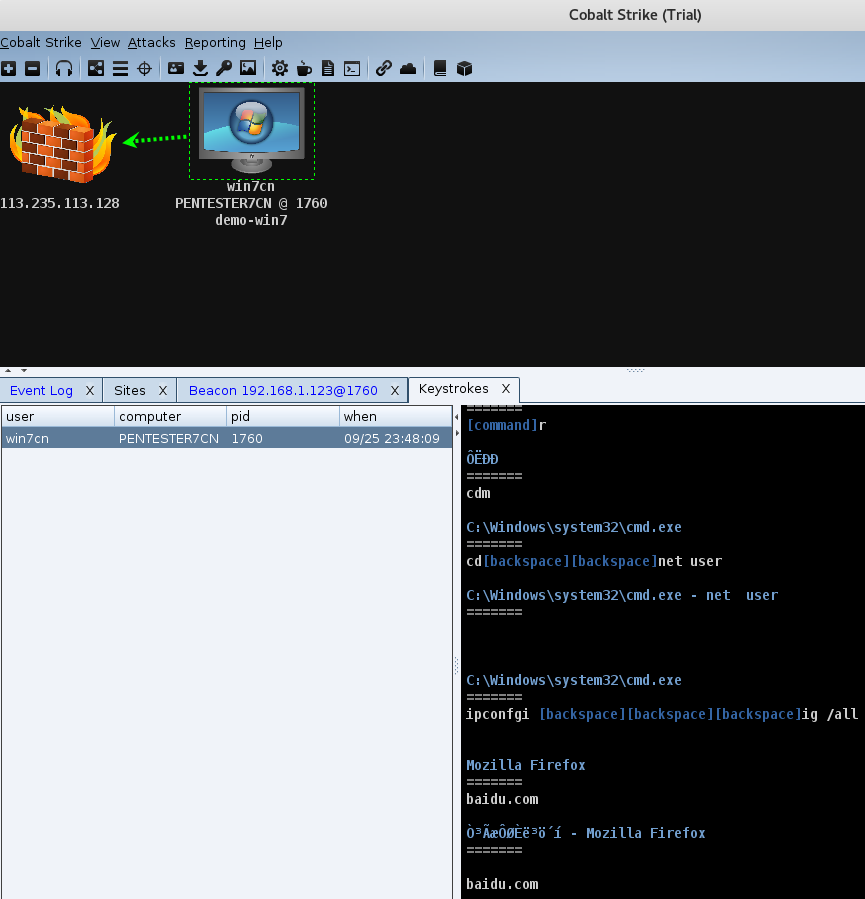The image size is (865, 899).
Task: Click 'C:\Windows\system32\cmd.exe - net user' line
Action: pos(622,595)
